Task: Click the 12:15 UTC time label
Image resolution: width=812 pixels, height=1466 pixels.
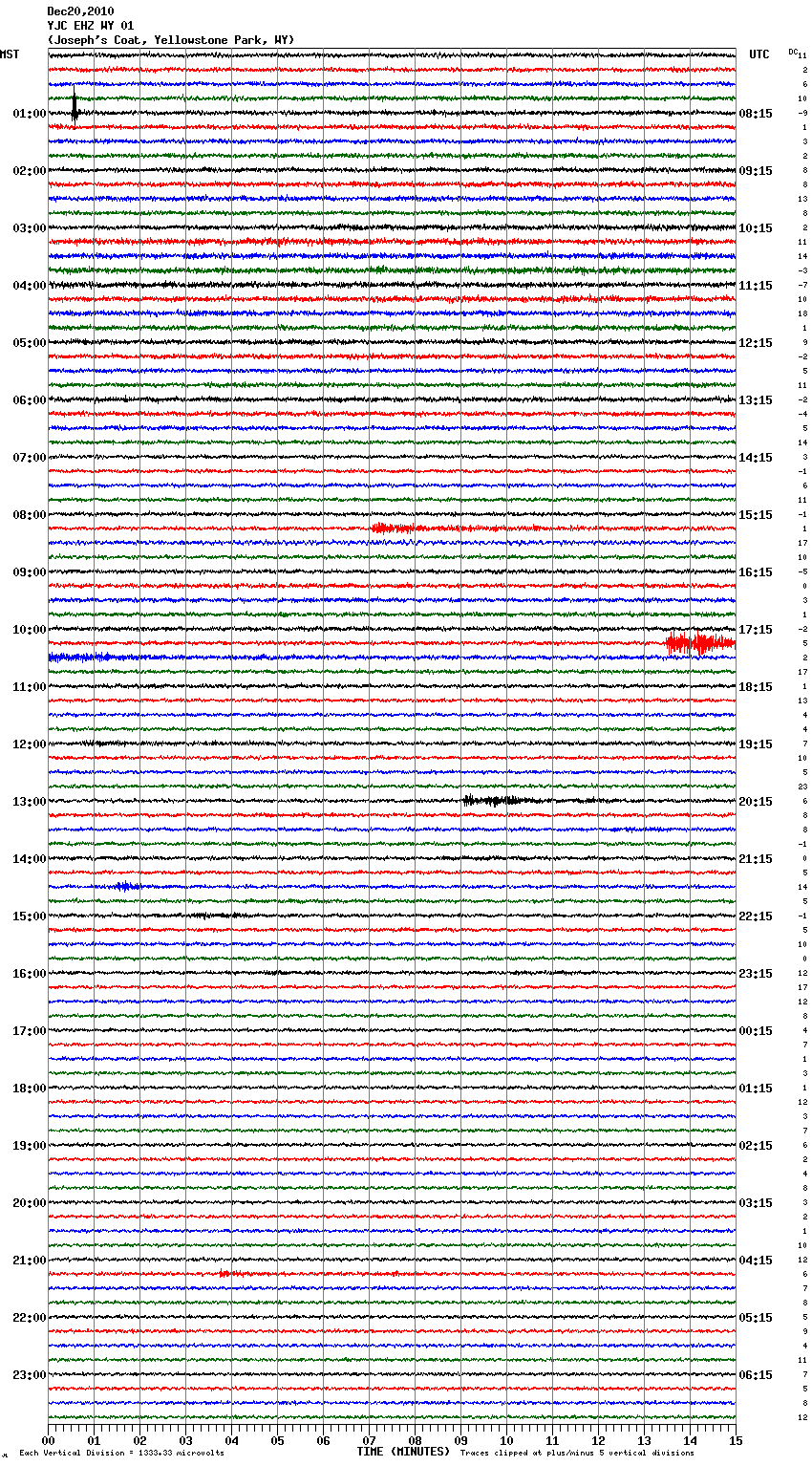Action: 756,343
